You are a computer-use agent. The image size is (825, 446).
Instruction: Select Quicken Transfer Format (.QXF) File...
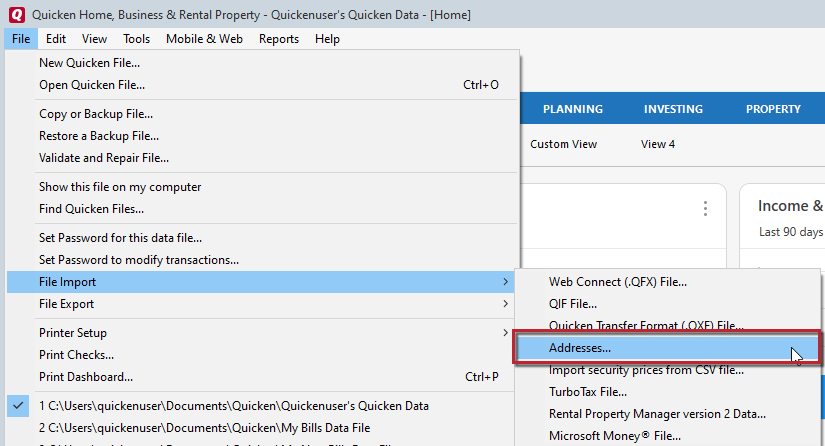pyautogui.click(x=668, y=325)
